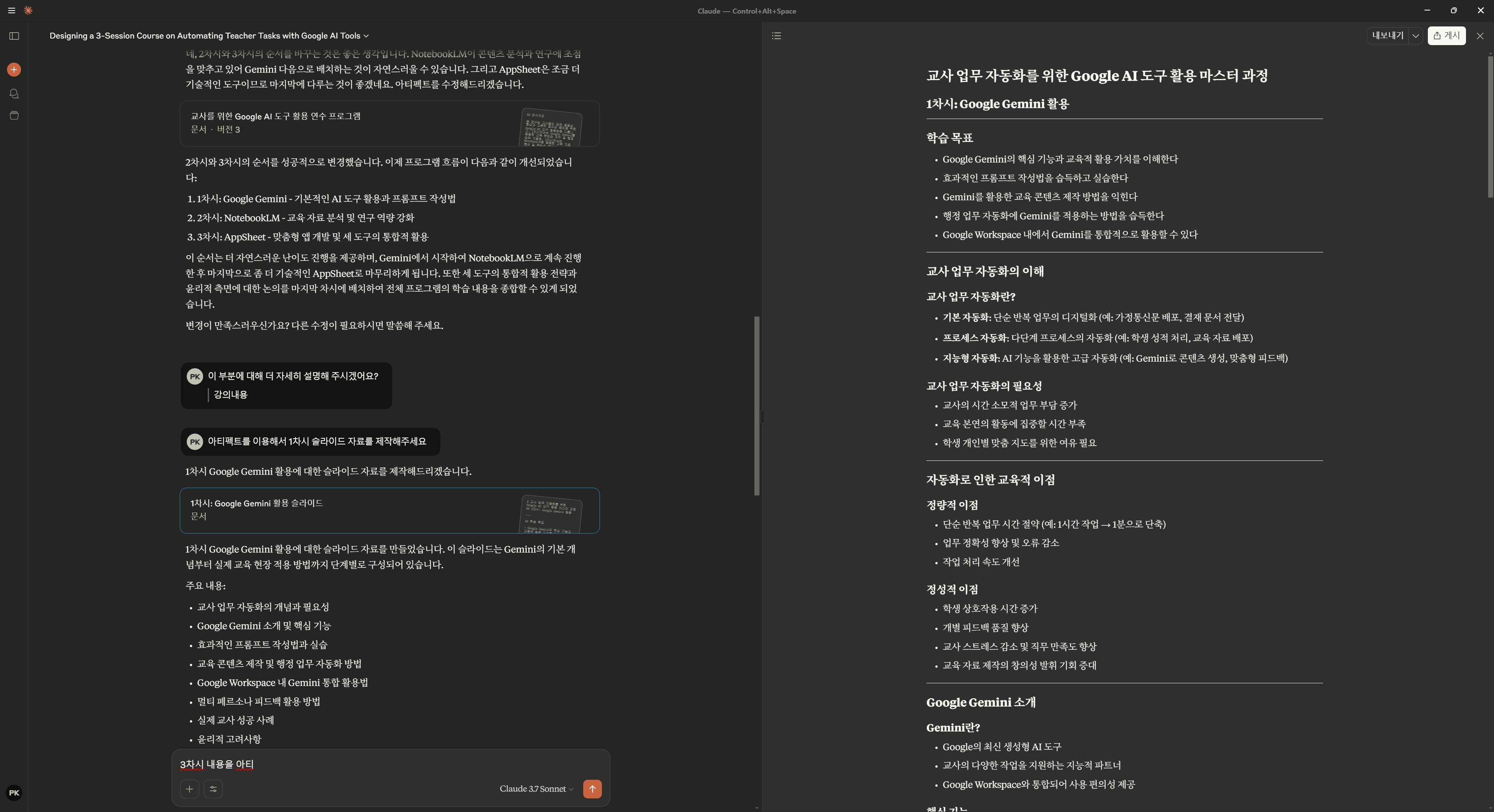Open the hamburger menu in title bar
The width and height of the screenshot is (1494, 812).
pos(11,10)
